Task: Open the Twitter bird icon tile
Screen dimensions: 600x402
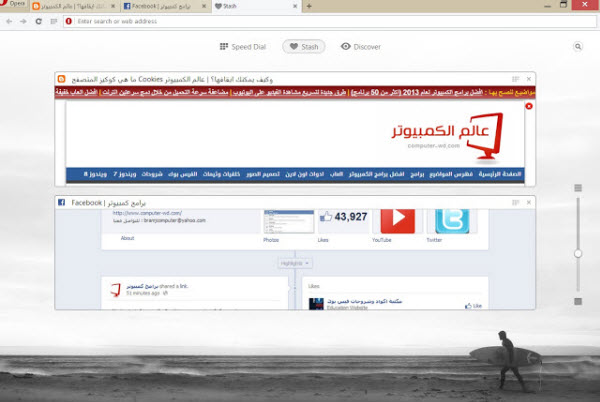Action: (452, 221)
